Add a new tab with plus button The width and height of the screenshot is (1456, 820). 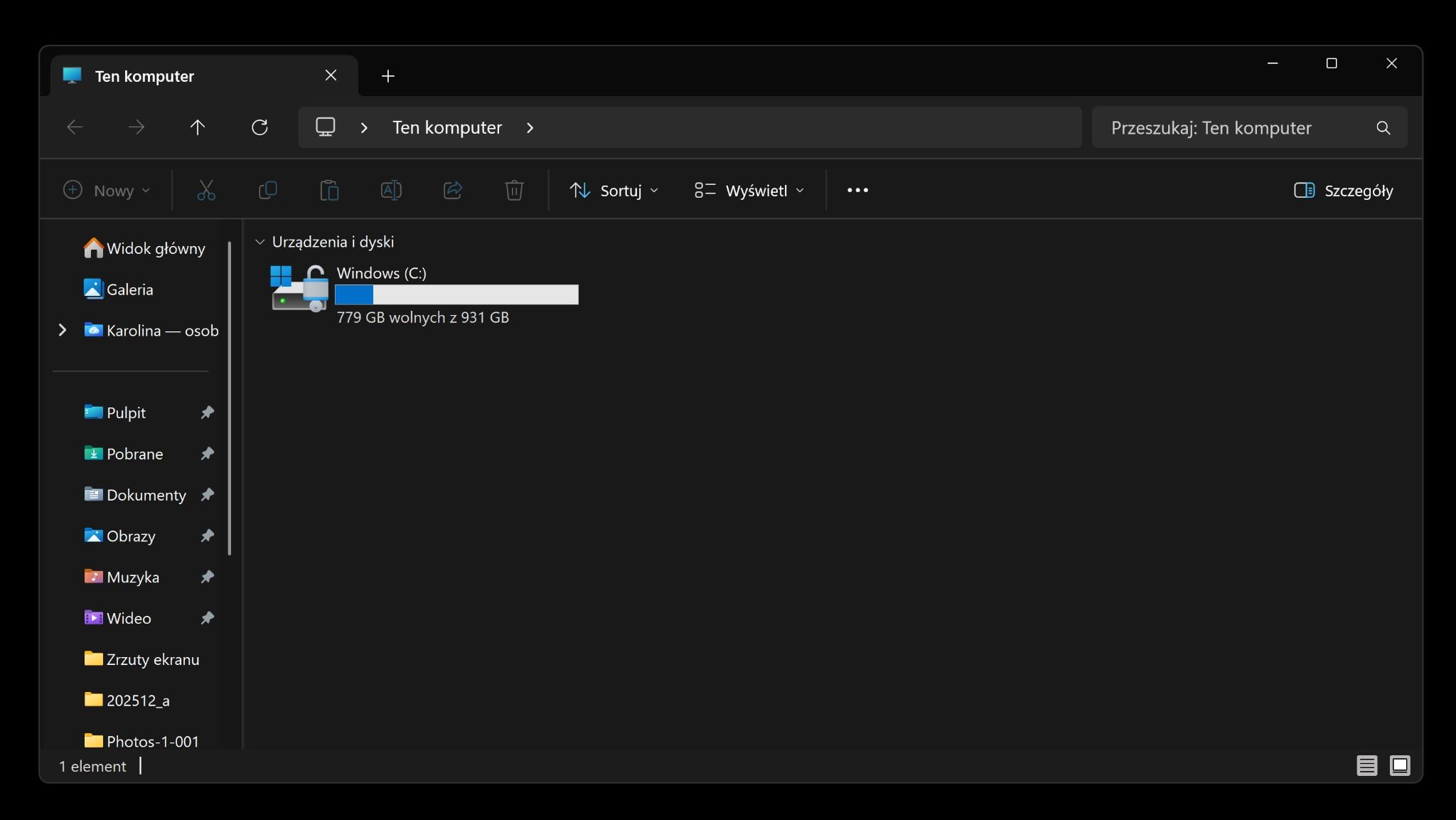387,76
